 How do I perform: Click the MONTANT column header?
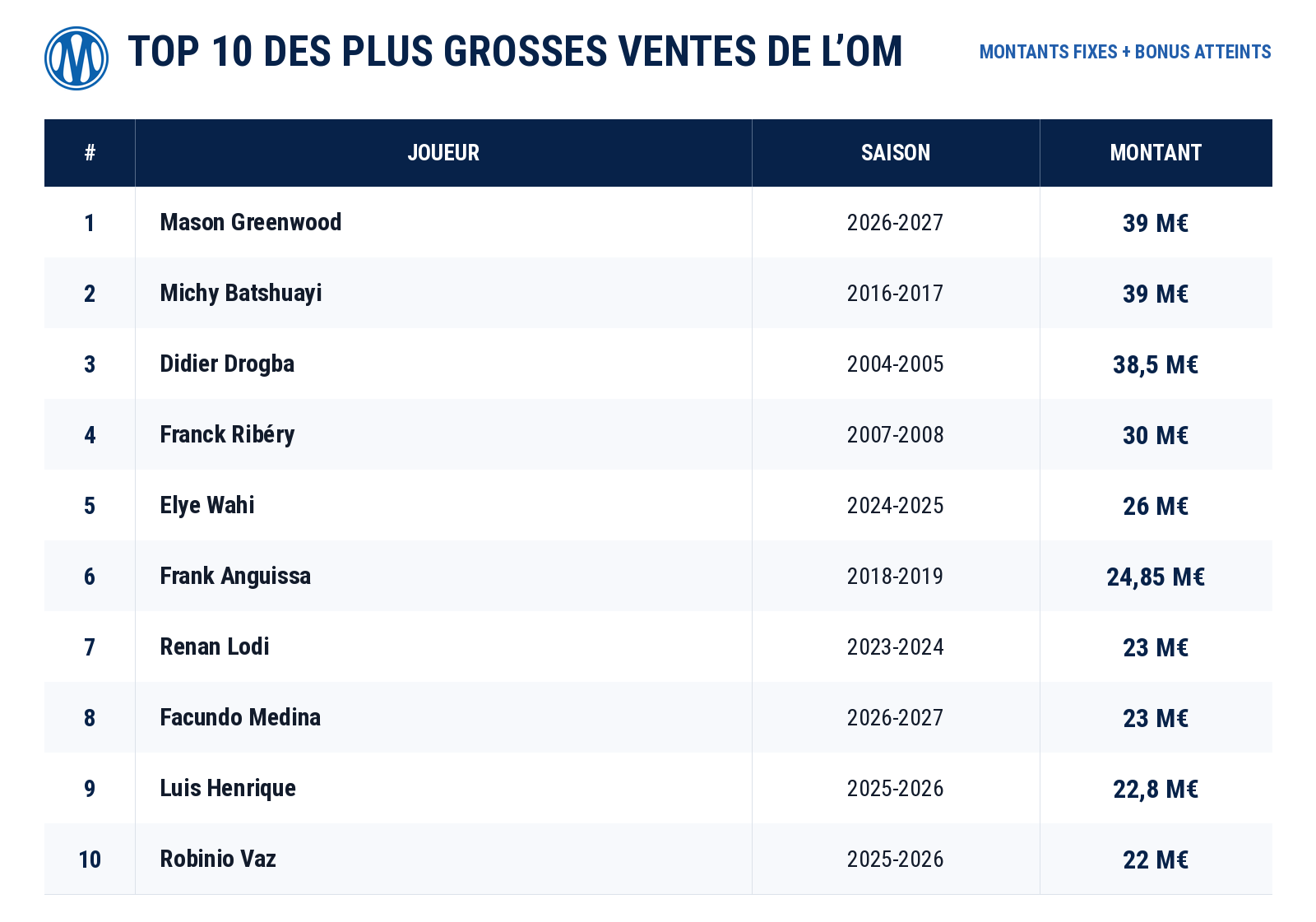(1156, 153)
